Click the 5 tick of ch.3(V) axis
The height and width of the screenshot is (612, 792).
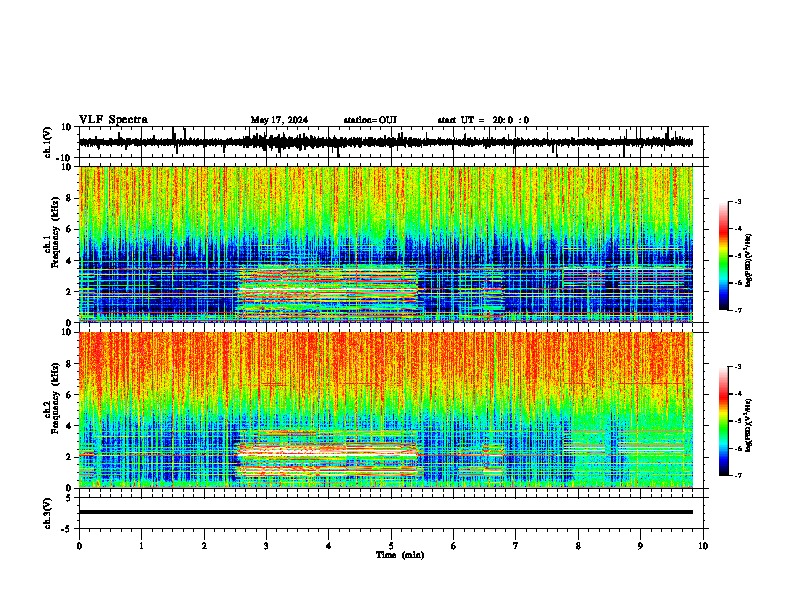coord(69,498)
